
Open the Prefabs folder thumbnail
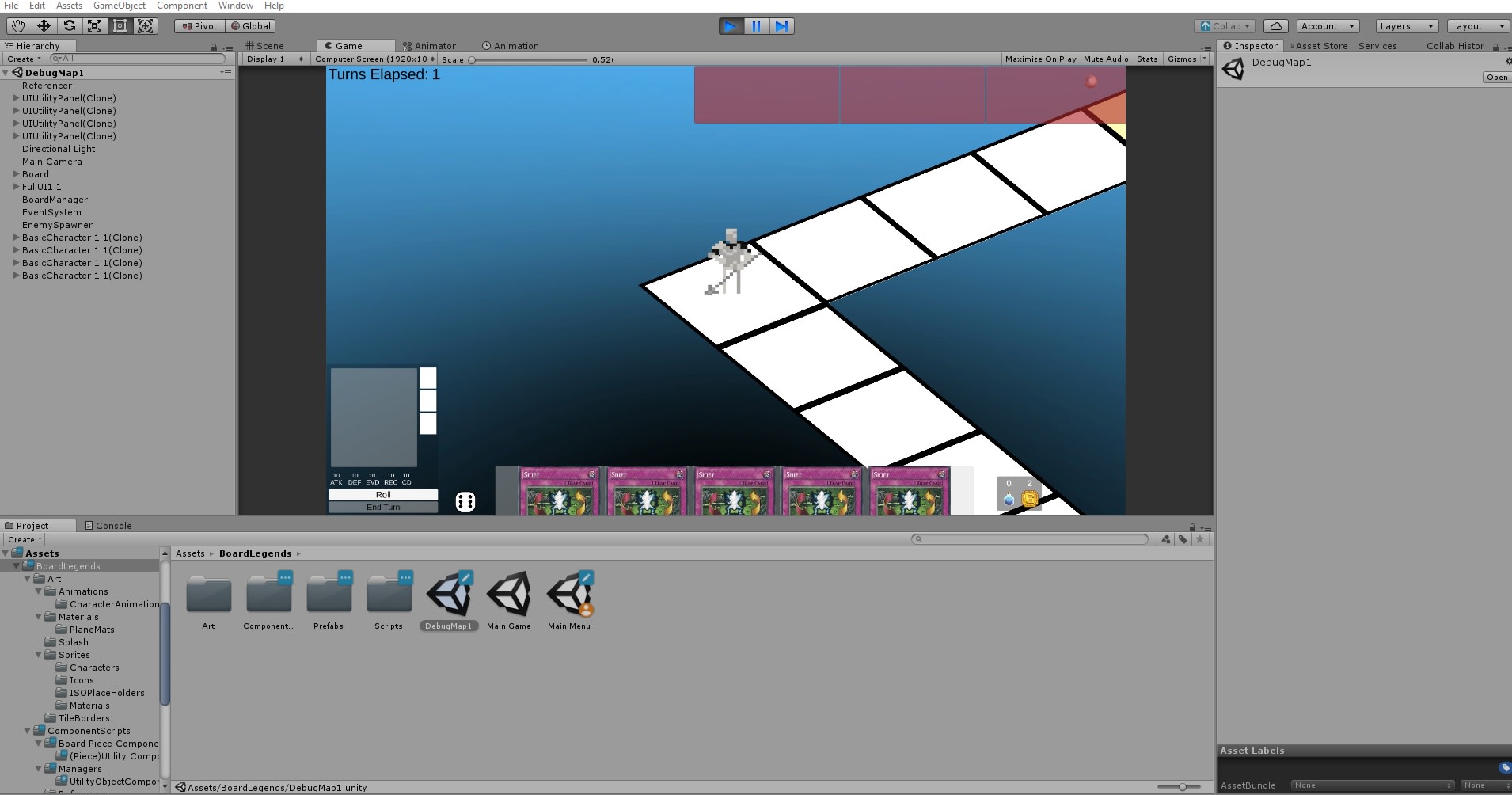click(x=329, y=594)
